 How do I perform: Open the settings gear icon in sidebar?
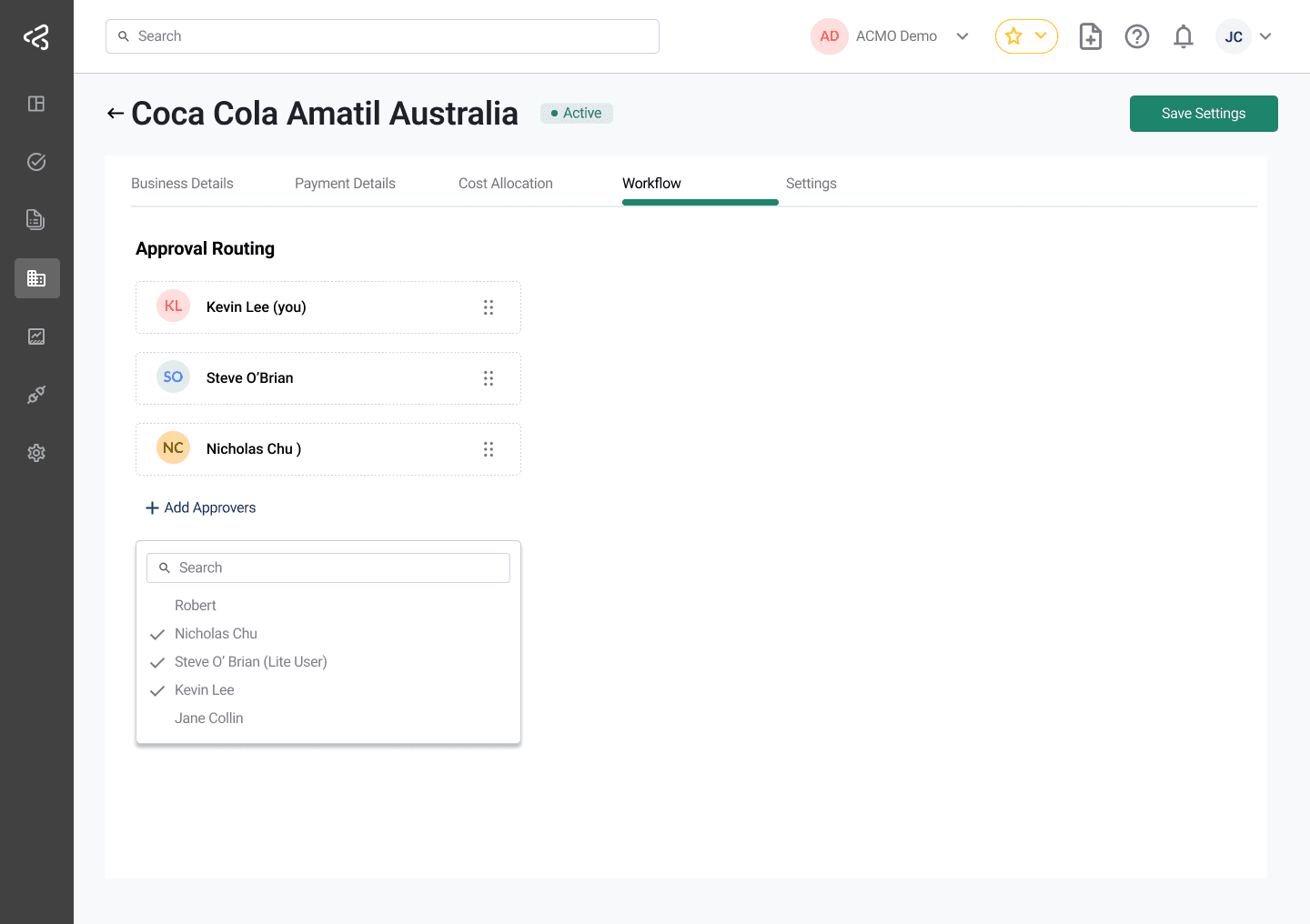click(36, 453)
